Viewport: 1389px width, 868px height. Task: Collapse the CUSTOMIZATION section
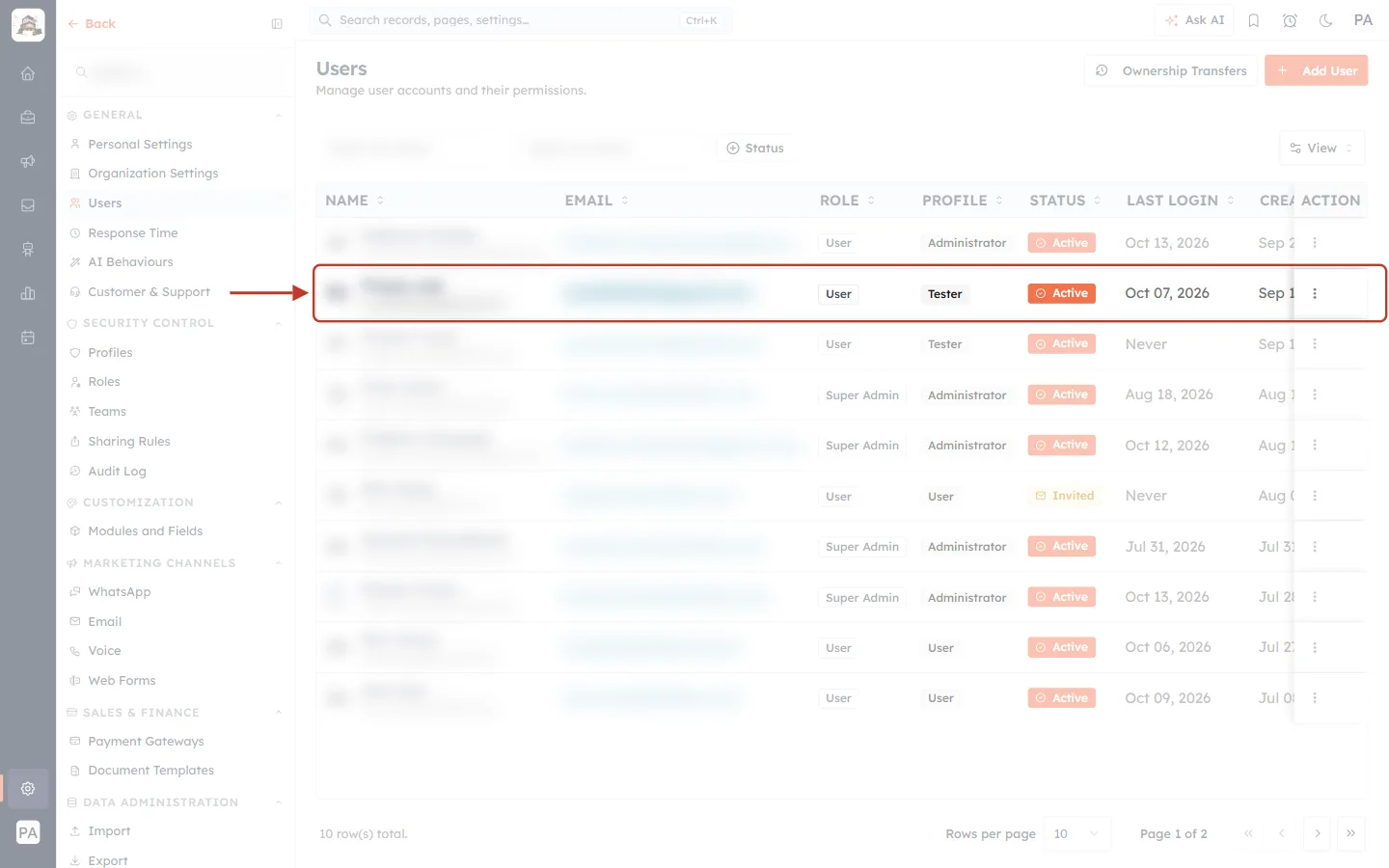pos(279,502)
